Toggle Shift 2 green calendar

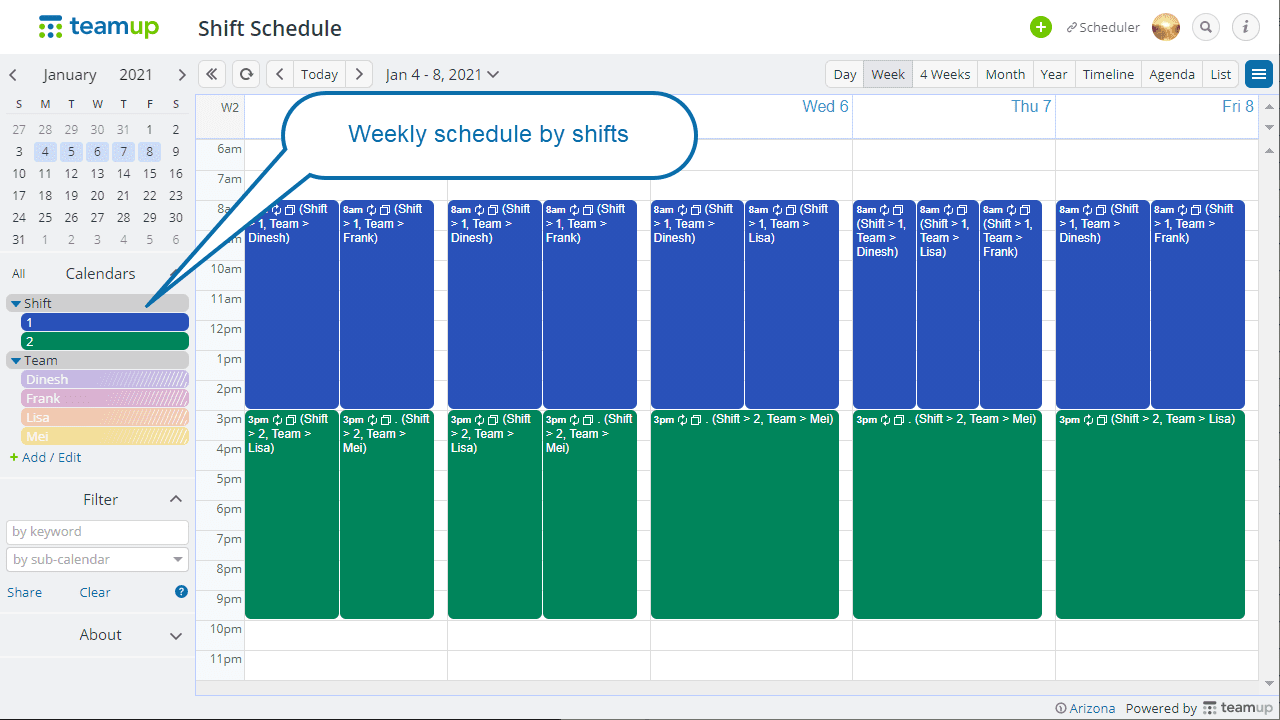click(x=105, y=341)
